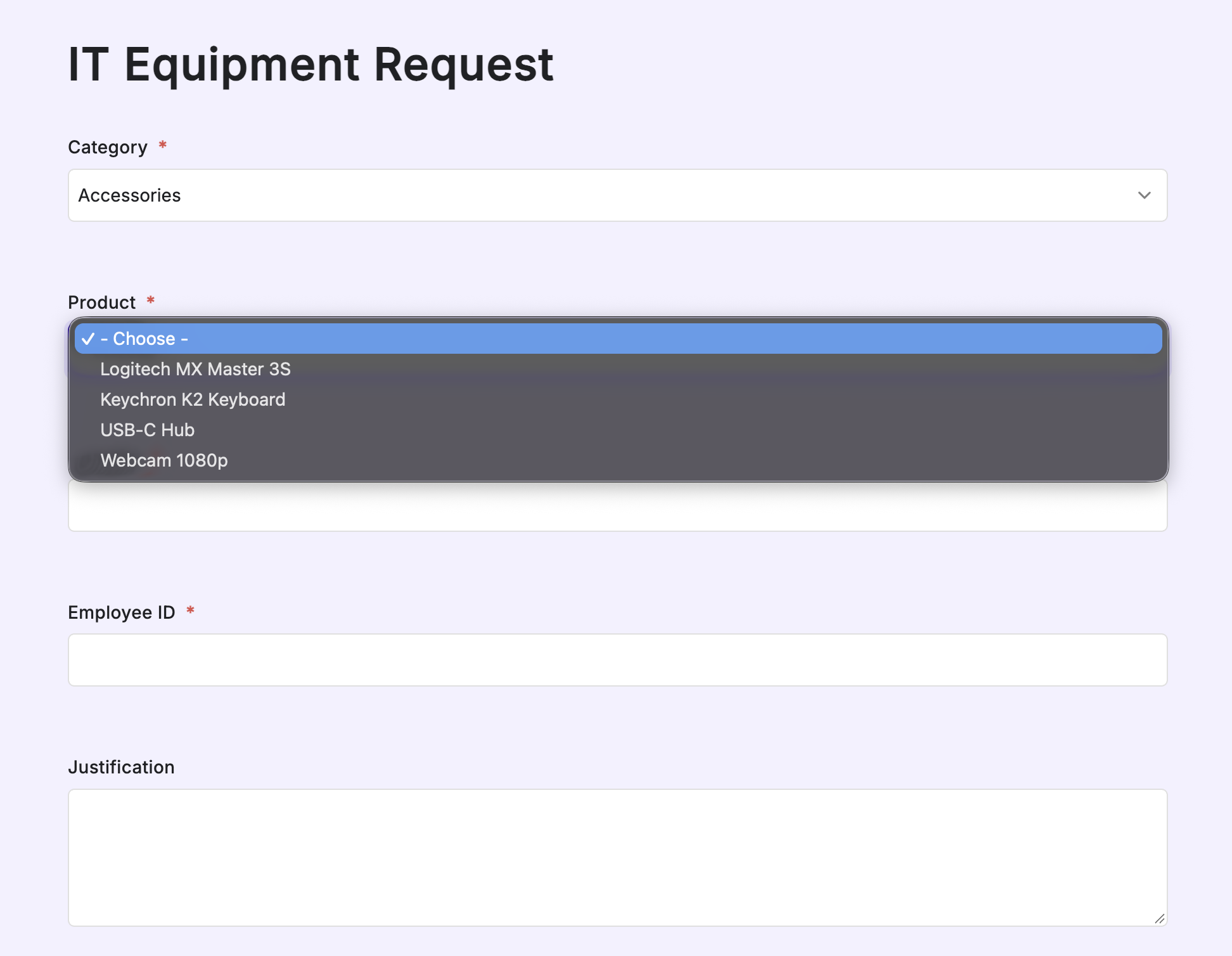
Task: Choose Logitech MX Master 3S from list
Action: click(x=618, y=369)
